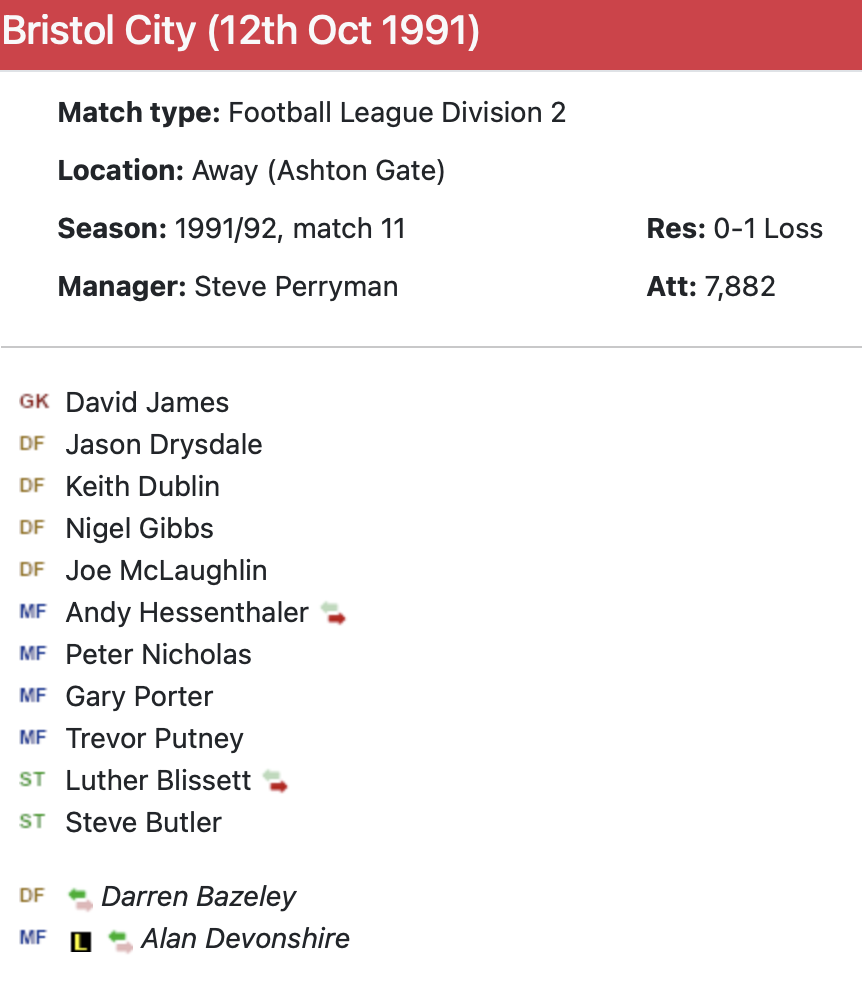Screen dimensions: 862x982
Task: Click DF position icon next to Darren Bazeley
Action: [x=33, y=896]
